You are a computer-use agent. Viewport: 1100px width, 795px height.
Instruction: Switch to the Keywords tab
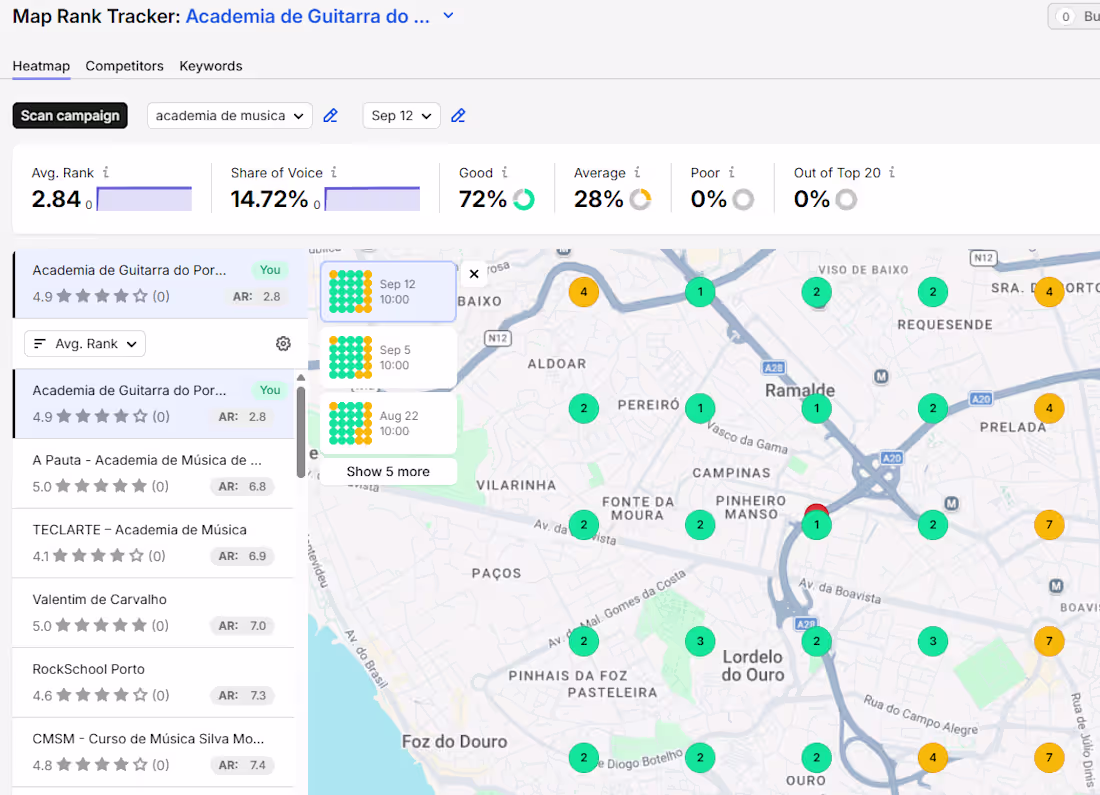(x=210, y=66)
